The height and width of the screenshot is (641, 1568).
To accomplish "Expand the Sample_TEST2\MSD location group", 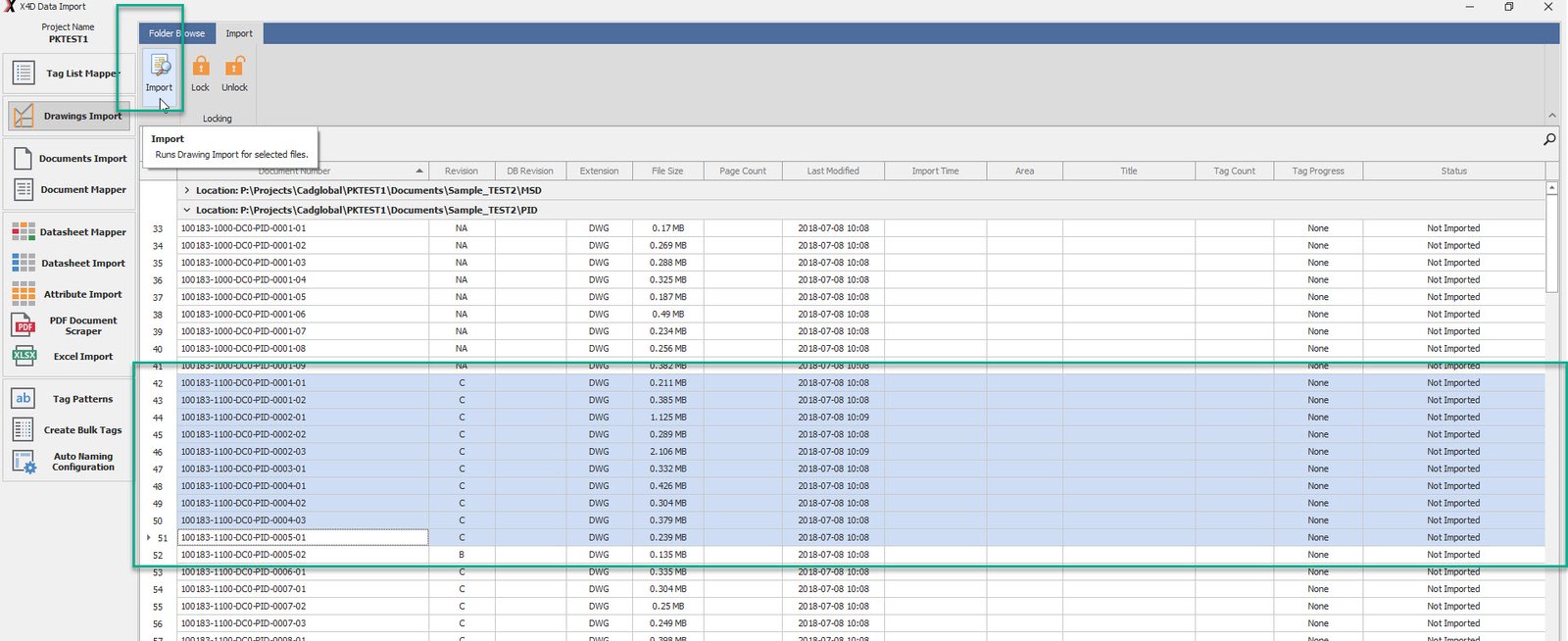I will tap(187, 190).
